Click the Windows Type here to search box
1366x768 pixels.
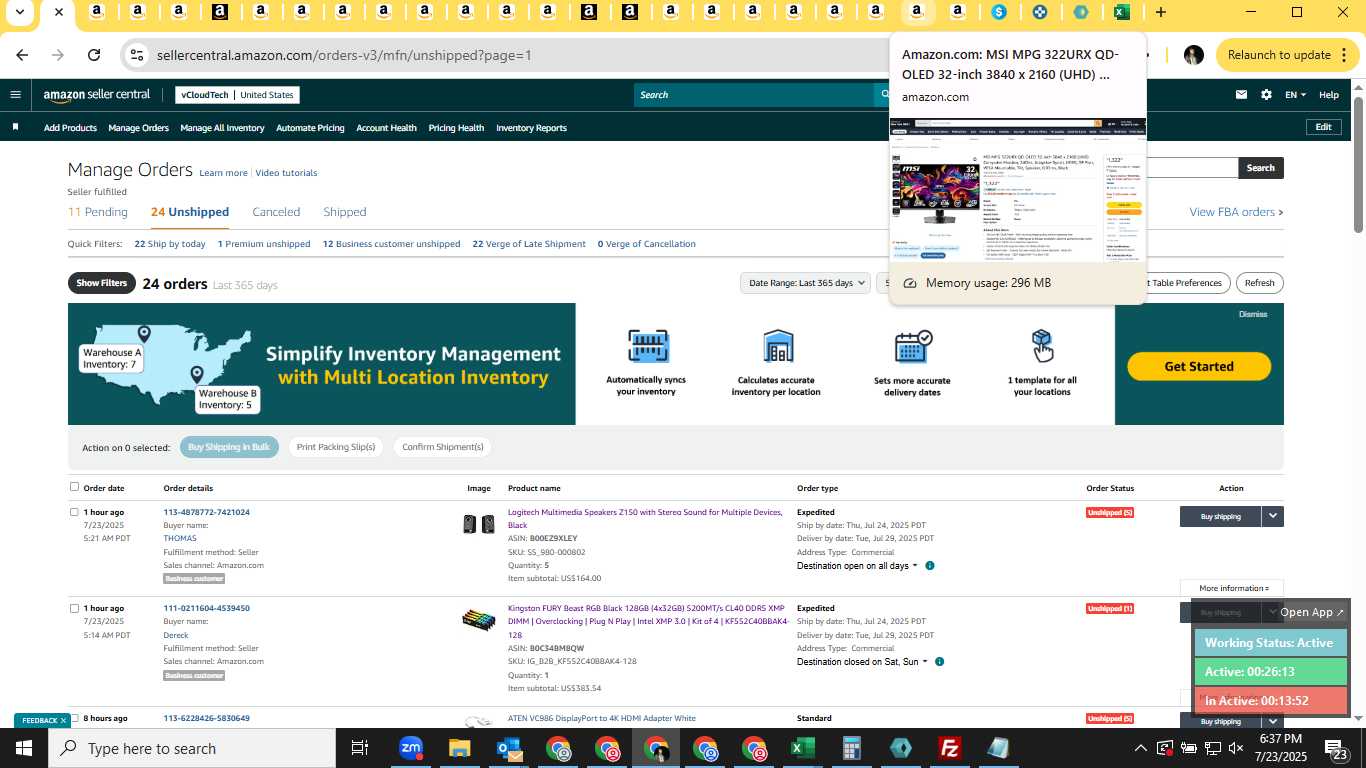pos(192,748)
